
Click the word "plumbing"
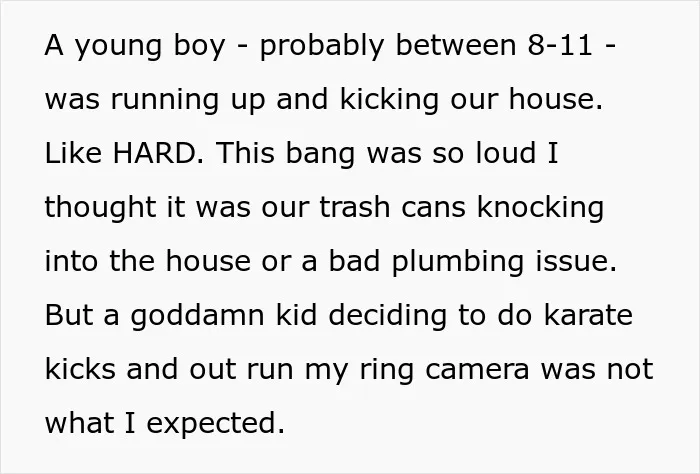pos(458,262)
